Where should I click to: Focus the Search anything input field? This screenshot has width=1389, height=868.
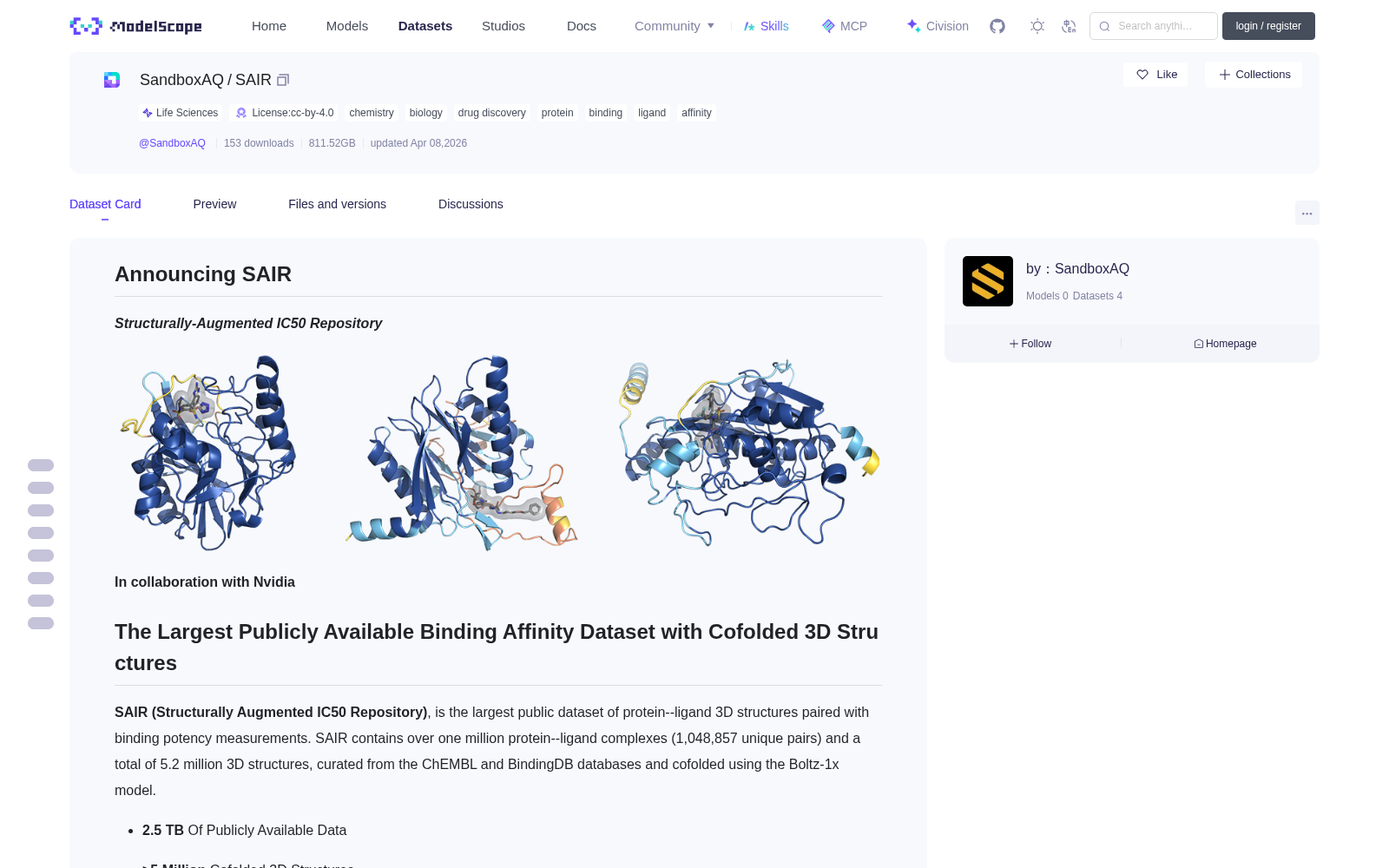1154,26
